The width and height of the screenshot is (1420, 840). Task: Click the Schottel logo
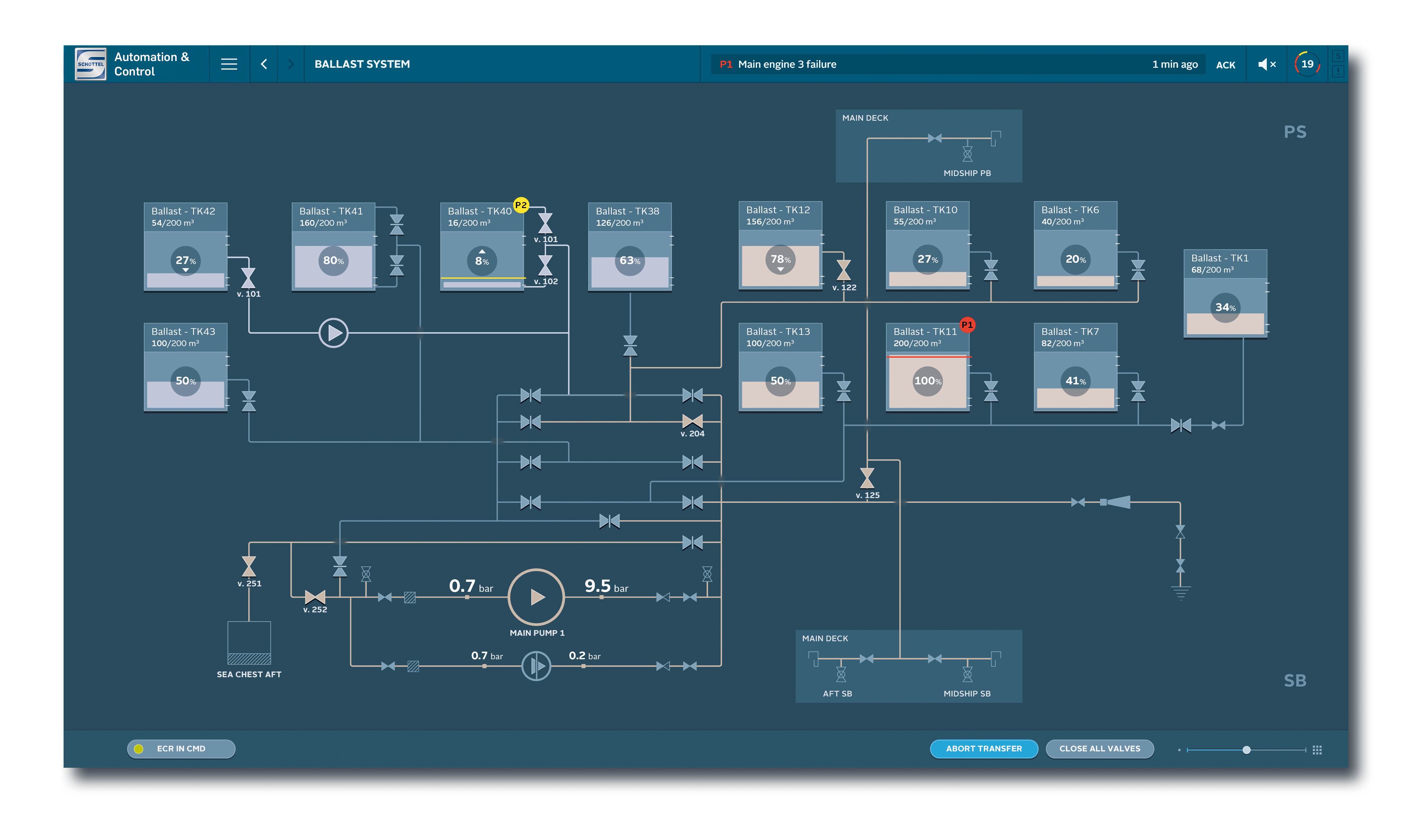pos(91,64)
